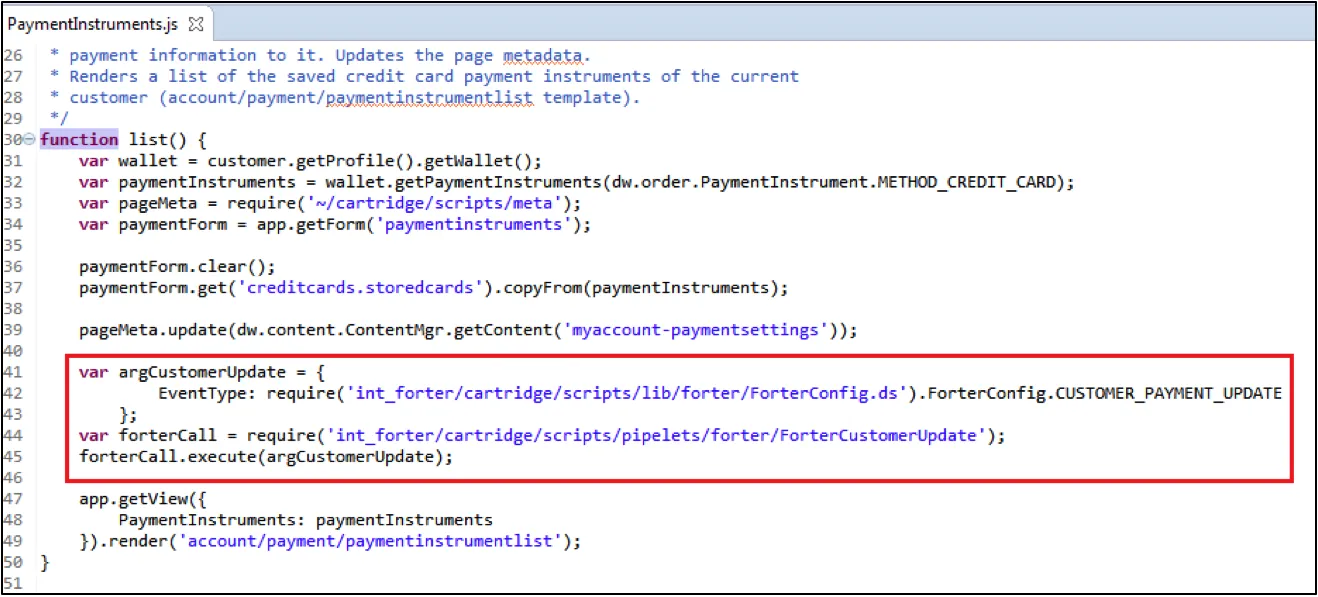Click 'forterCall.execute(argCustomerUpdate);' on line 45
This screenshot has width=1318, height=597.
(266, 456)
